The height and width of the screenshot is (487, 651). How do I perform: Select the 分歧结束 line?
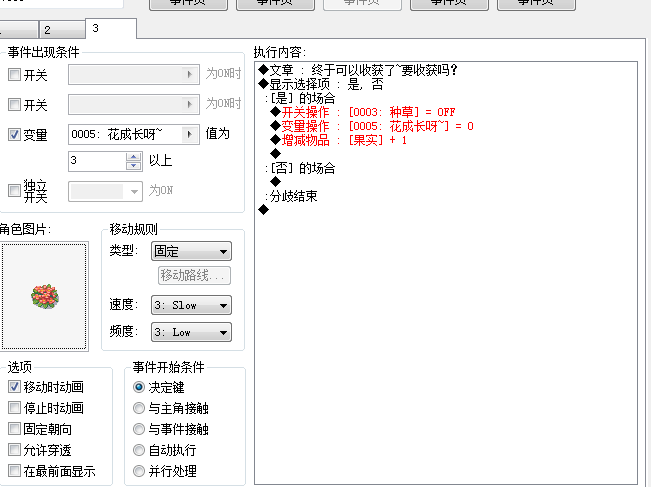click(x=291, y=196)
